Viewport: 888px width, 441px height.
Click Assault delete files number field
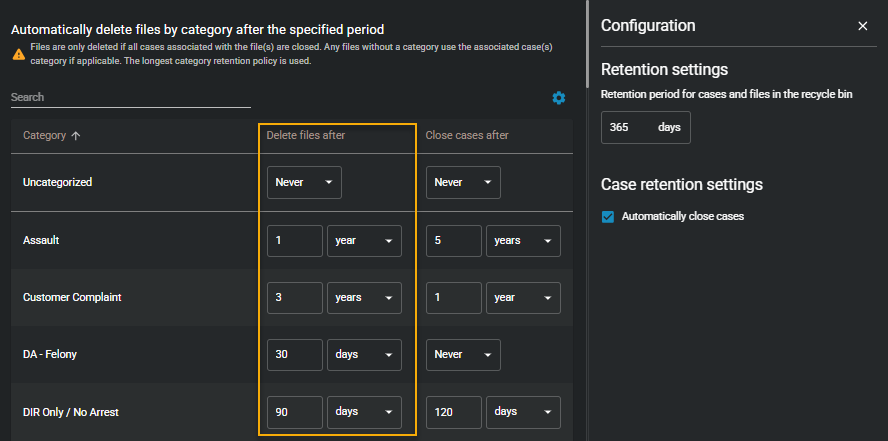click(x=295, y=241)
